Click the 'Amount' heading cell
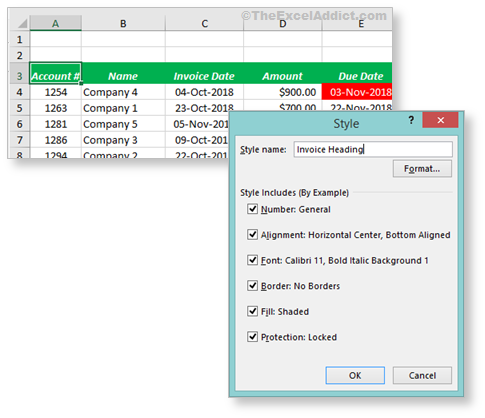 pos(283,74)
